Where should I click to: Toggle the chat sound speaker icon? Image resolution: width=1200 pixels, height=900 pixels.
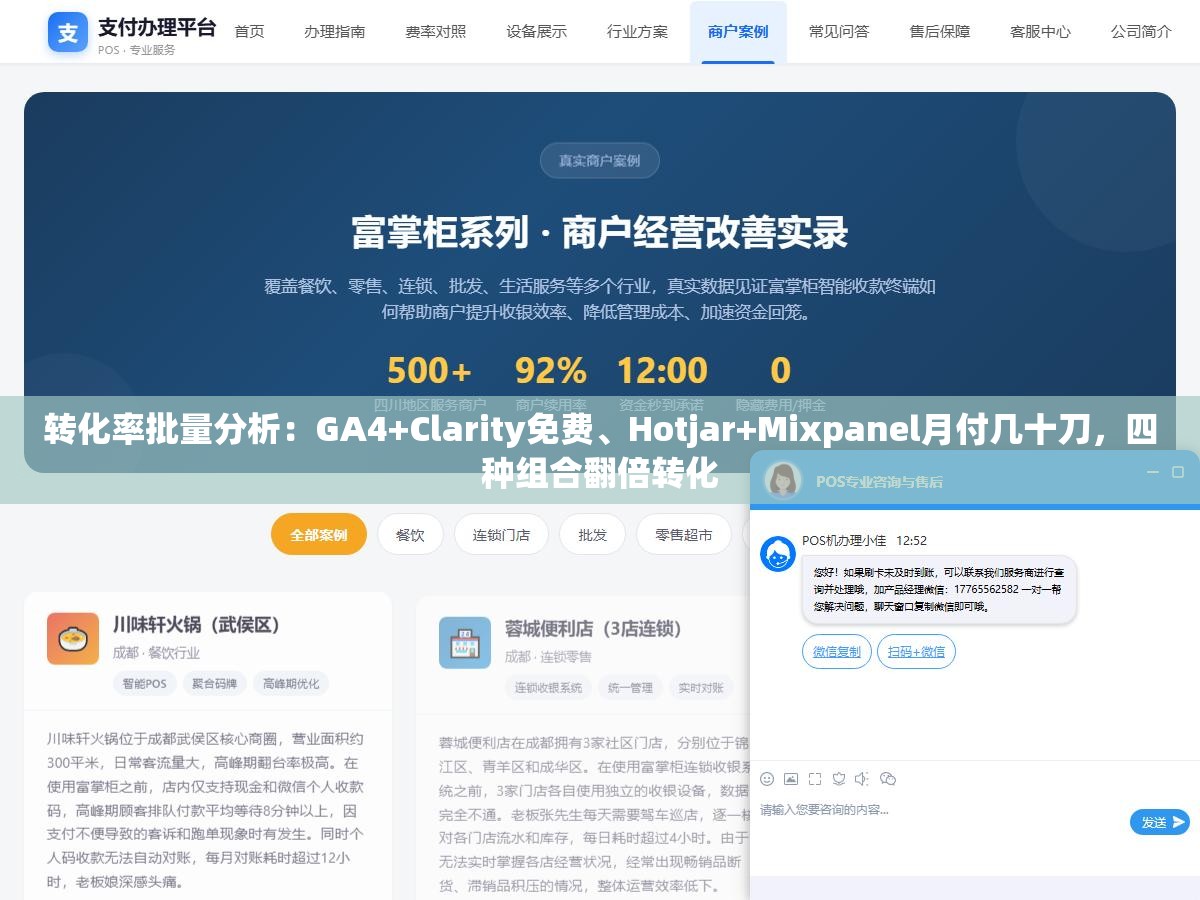[x=862, y=779]
